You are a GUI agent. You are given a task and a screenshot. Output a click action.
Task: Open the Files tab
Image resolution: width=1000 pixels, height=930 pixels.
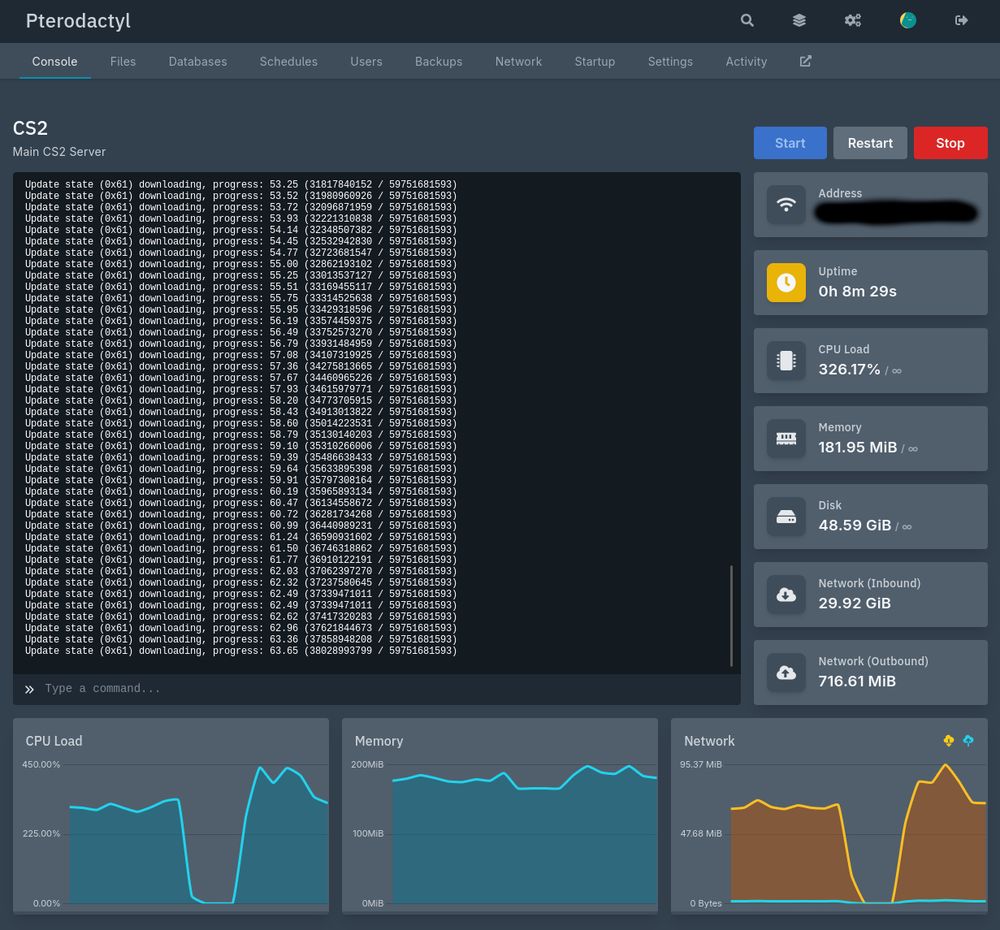coord(122,62)
